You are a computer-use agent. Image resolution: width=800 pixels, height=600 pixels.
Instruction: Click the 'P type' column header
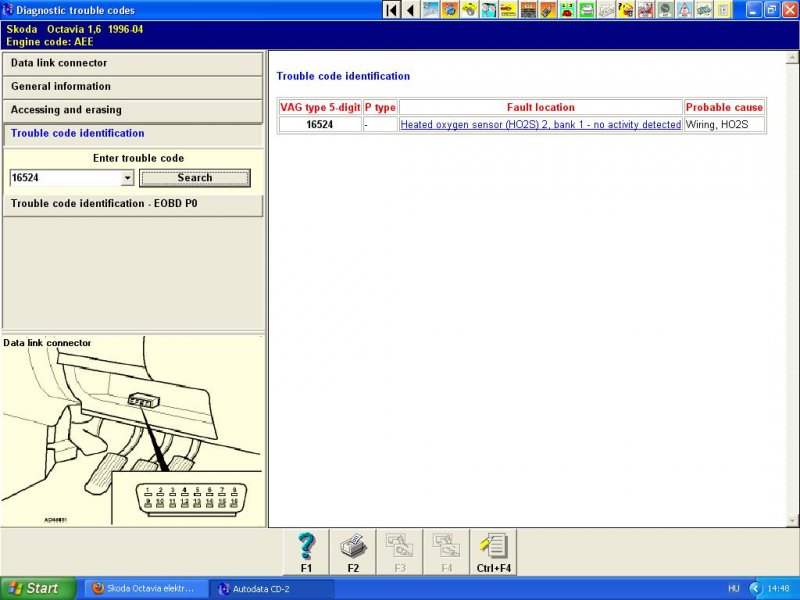[x=380, y=108]
